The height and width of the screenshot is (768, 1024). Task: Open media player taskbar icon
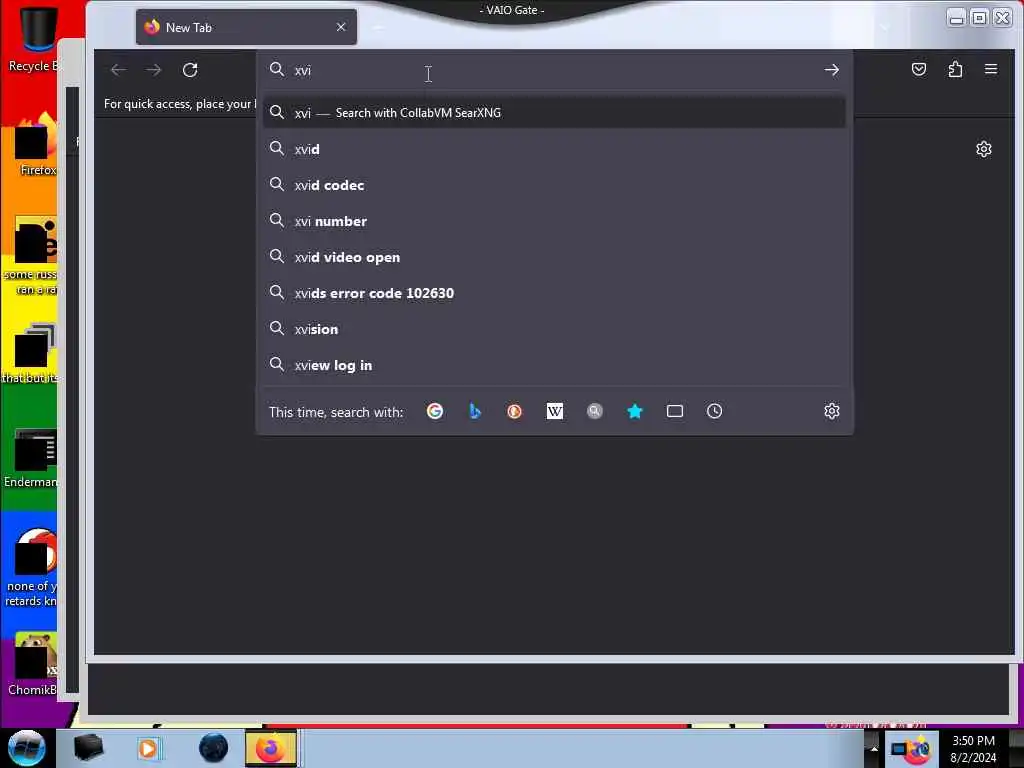148,748
